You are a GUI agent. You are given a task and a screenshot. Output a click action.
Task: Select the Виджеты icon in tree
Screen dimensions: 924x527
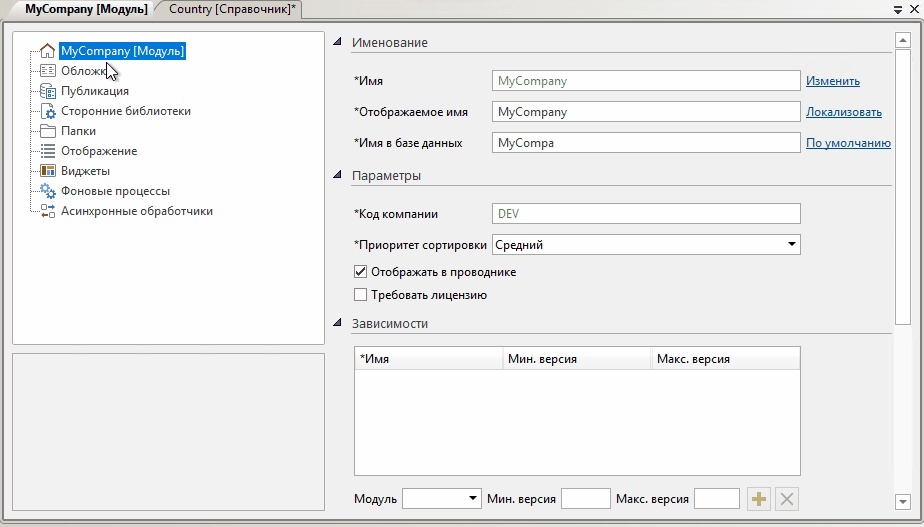pyautogui.click(x=47, y=171)
